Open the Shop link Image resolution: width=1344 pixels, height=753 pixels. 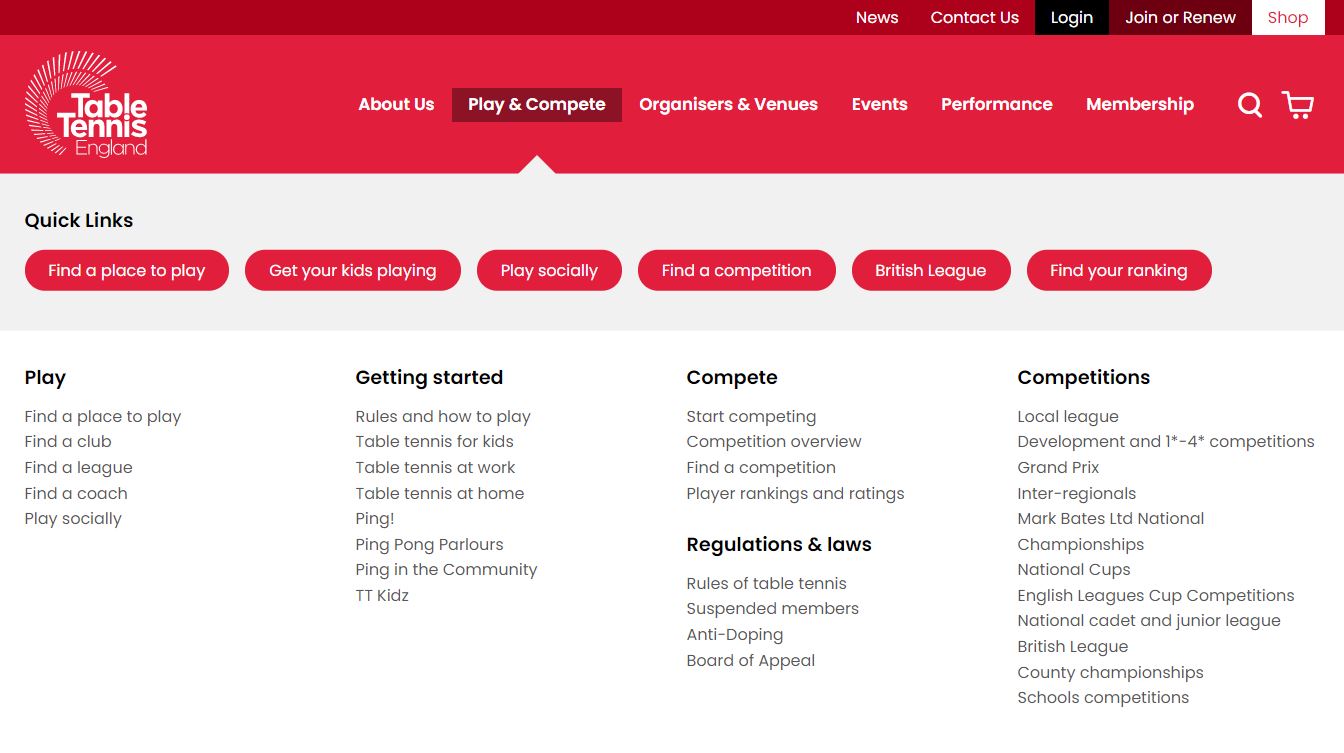1288,17
